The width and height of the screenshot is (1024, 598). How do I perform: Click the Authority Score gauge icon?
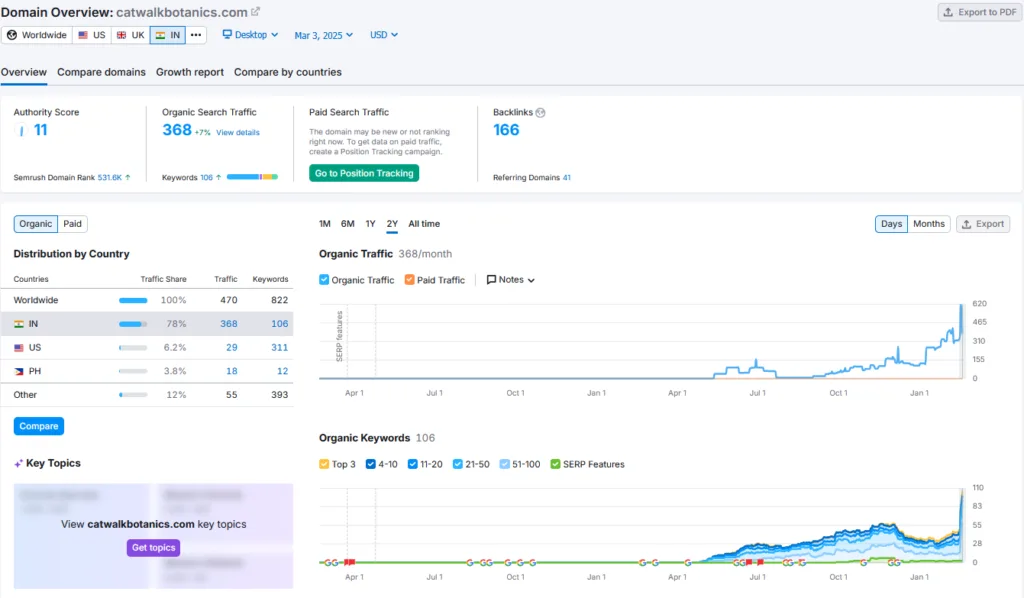point(21,131)
